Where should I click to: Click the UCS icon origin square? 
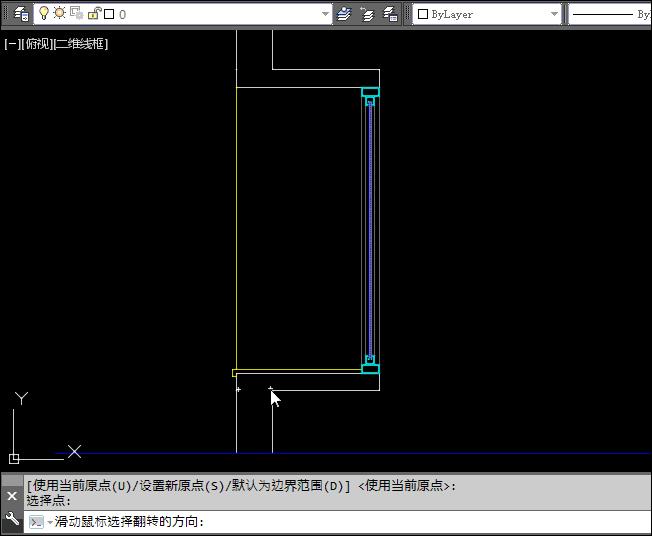pos(14,458)
